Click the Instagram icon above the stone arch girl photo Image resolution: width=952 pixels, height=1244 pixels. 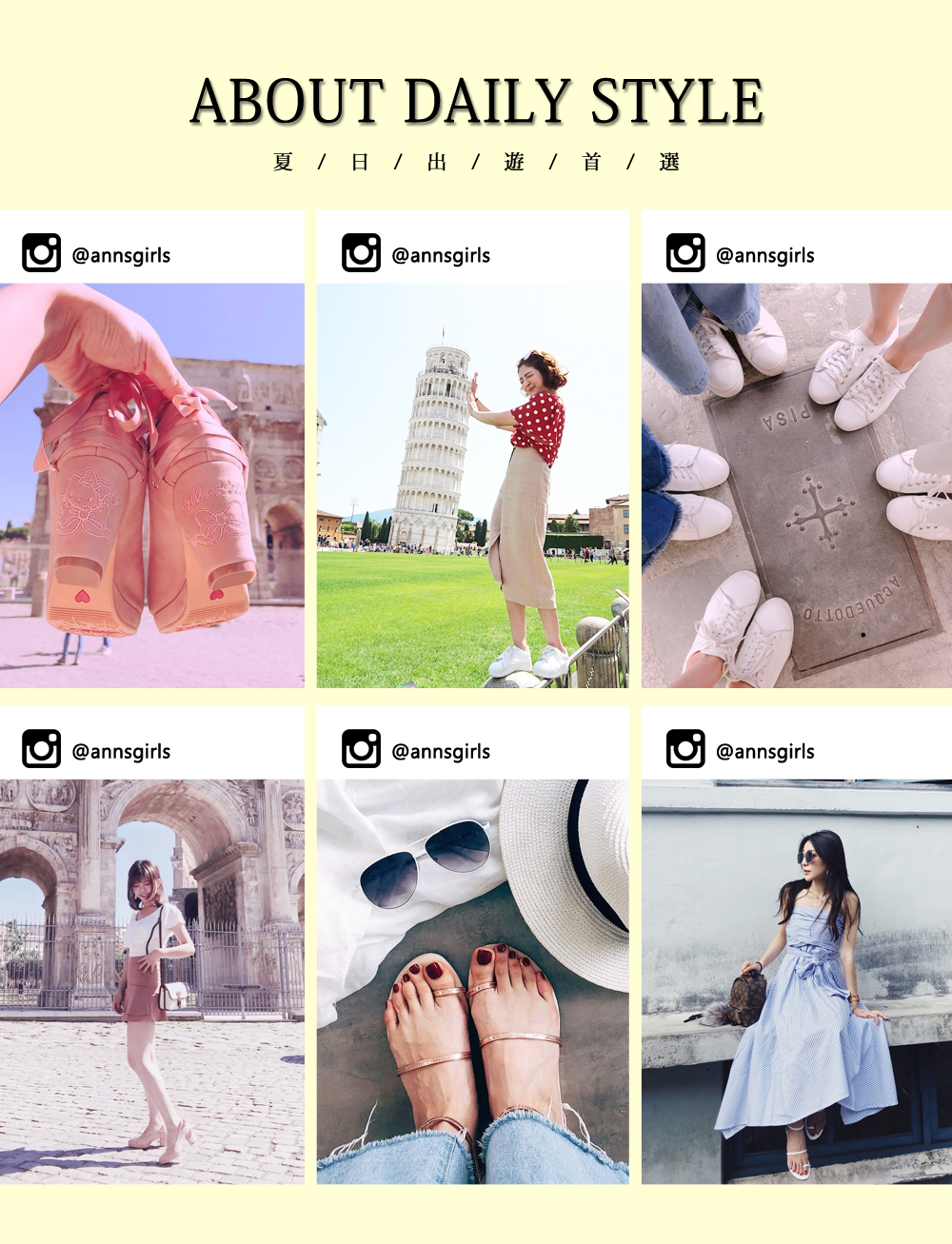point(41,749)
